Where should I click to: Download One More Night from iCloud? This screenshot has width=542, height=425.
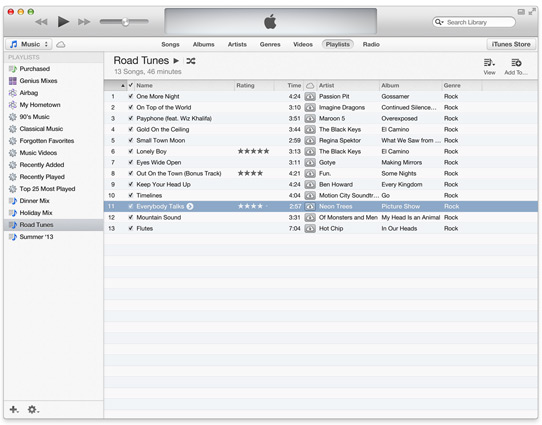coord(310,96)
